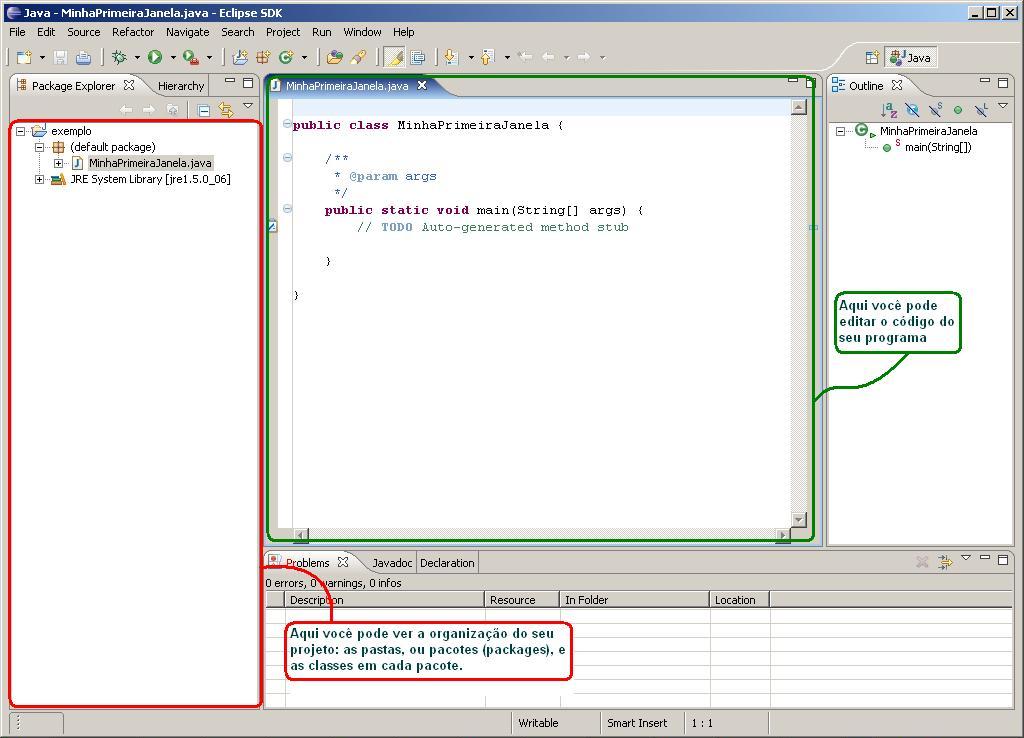Fold the class declaration in the editor
This screenshot has height=738, width=1024.
tap(287, 124)
